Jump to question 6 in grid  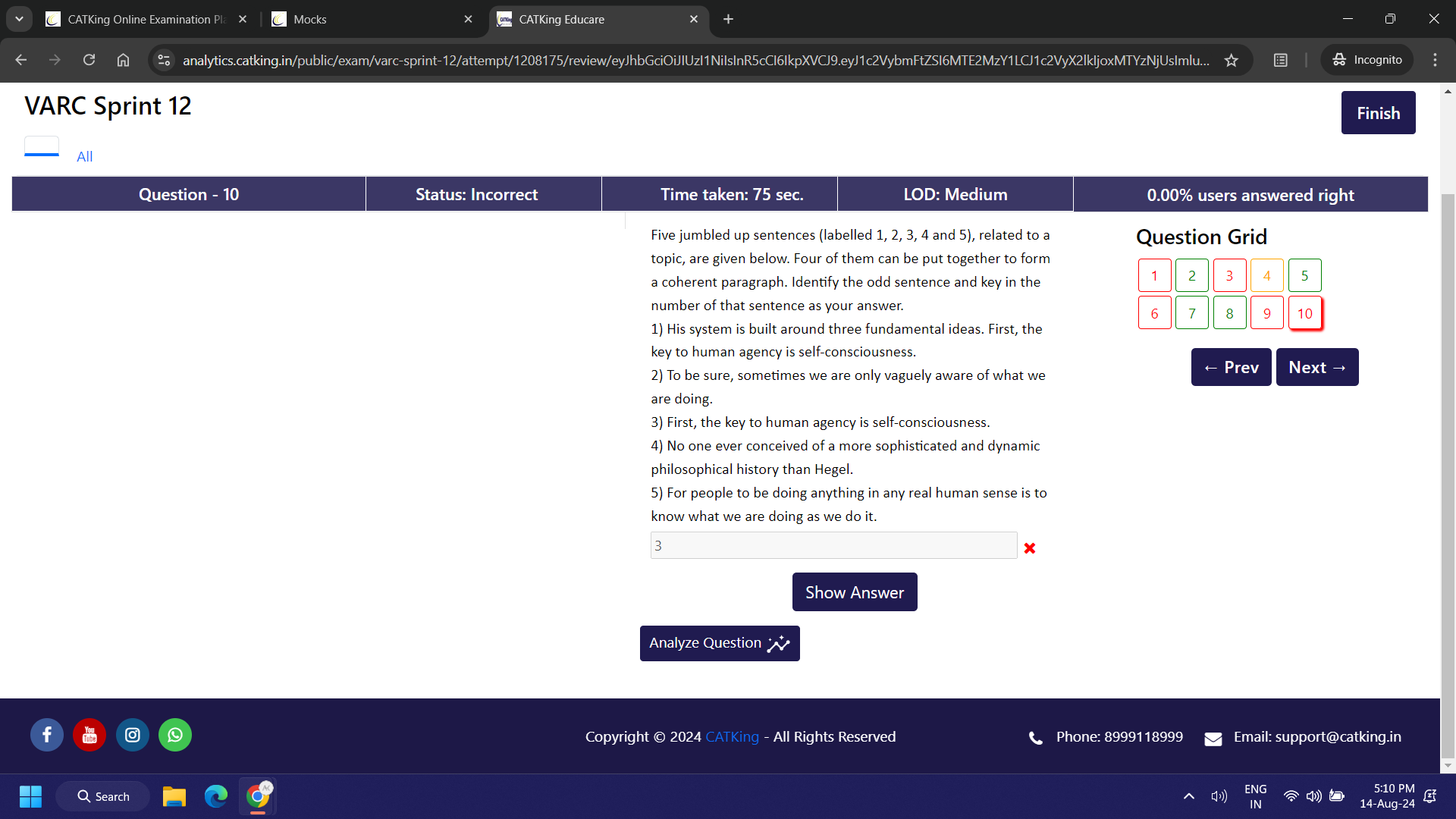pyautogui.click(x=1154, y=313)
